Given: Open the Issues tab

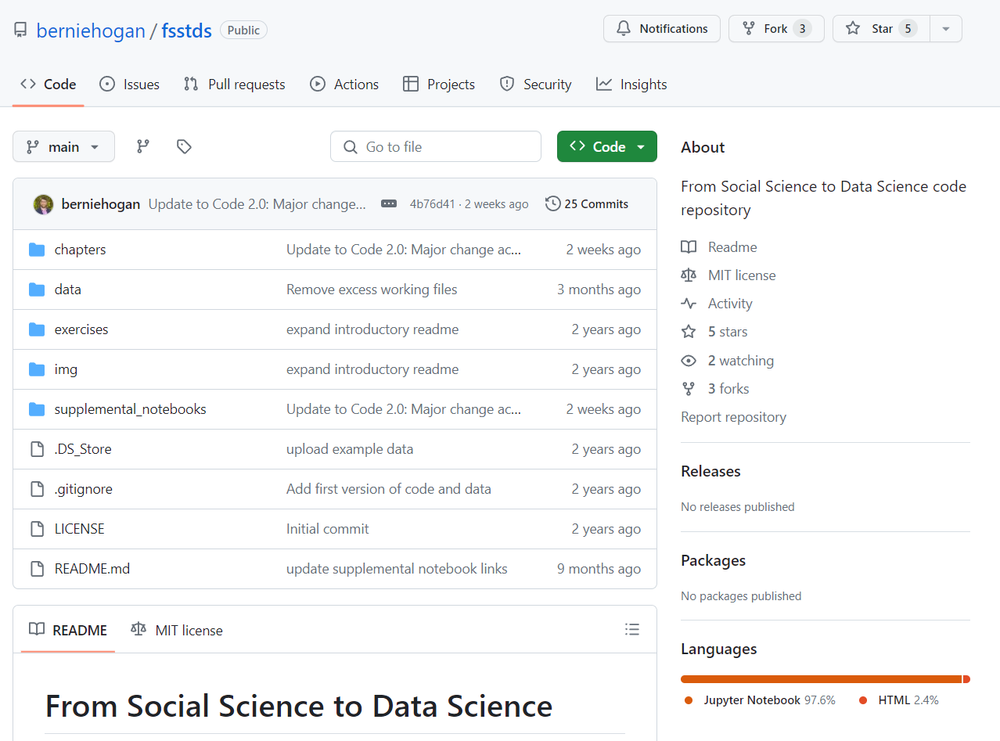Looking at the screenshot, I should 129,84.
